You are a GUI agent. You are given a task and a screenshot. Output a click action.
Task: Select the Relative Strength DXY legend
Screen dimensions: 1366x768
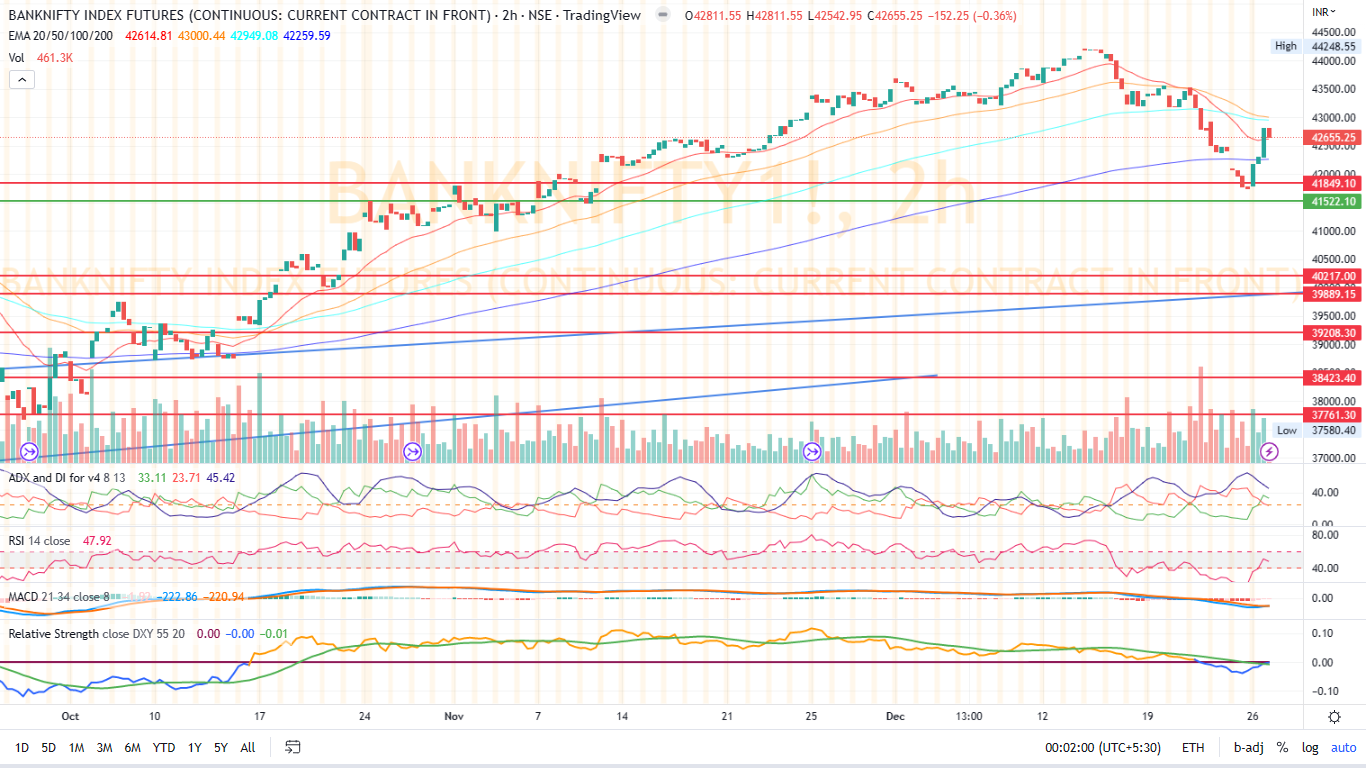point(98,634)
